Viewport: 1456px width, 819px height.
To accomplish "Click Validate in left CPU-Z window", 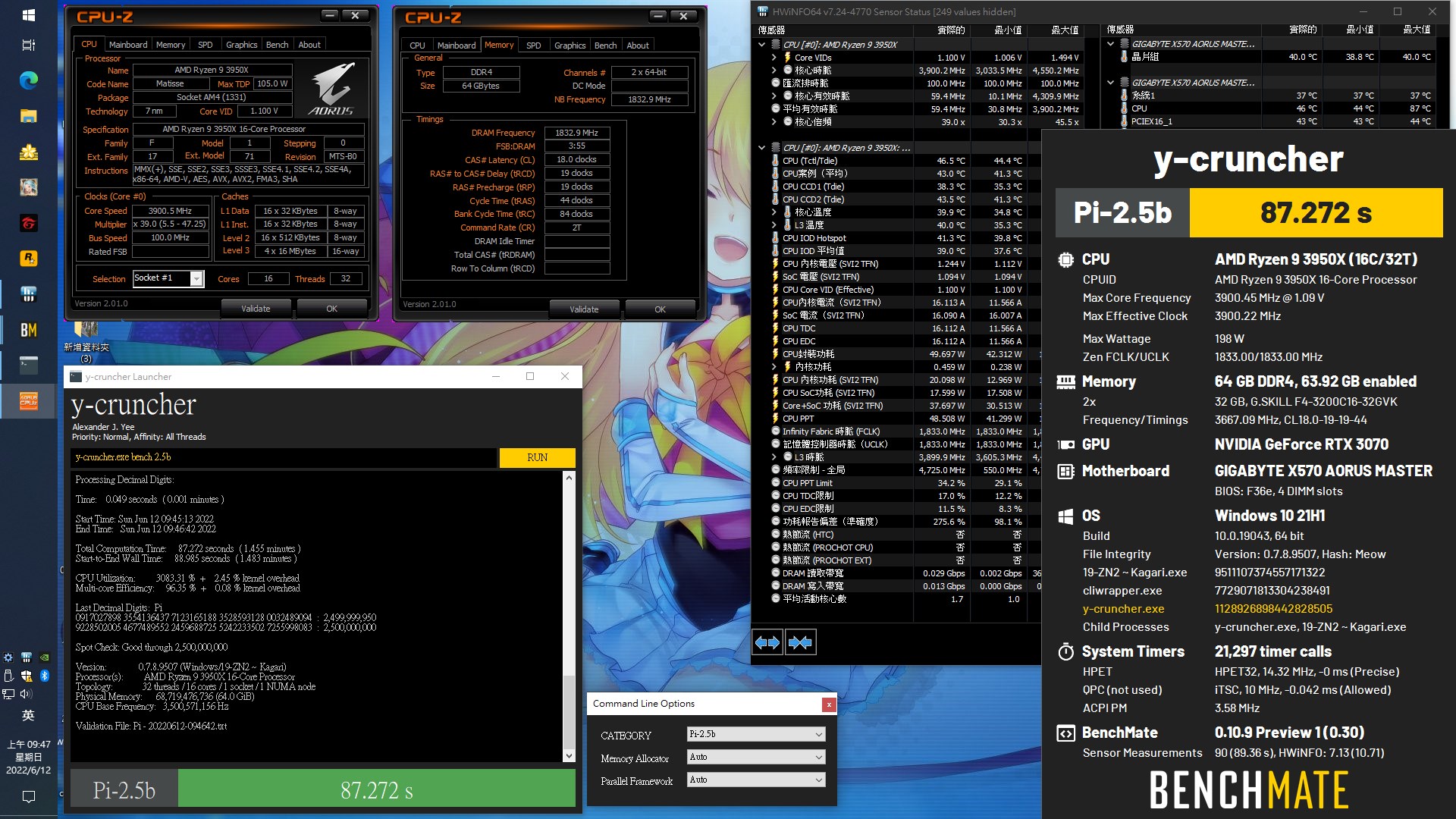I will 256,309.
